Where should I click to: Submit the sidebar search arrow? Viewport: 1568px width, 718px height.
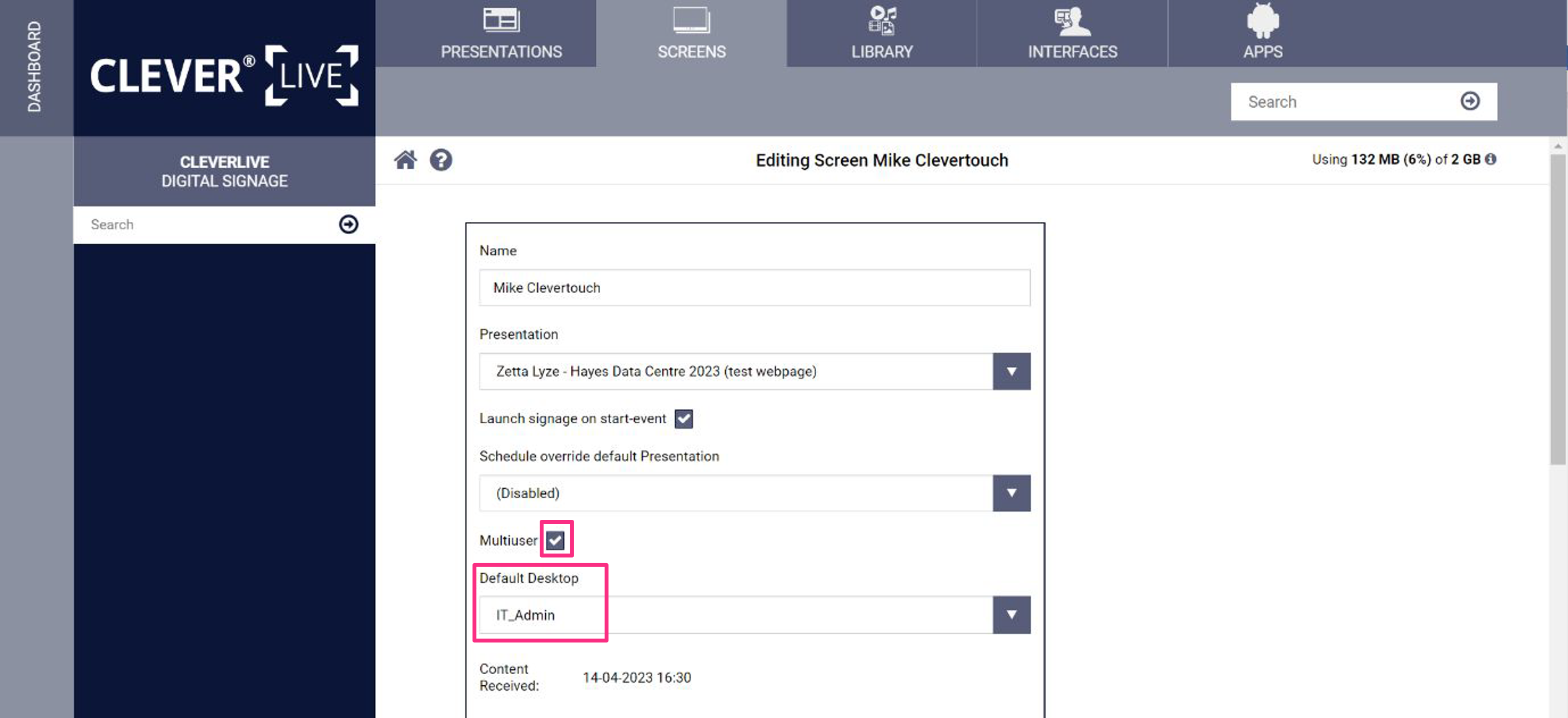click(348, 224)
